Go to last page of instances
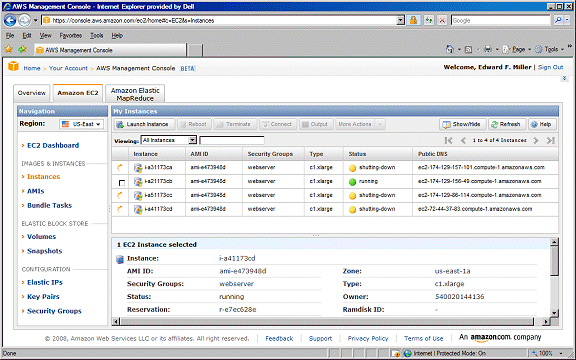Viewport: 576px width, 360px height. point(550,140)
